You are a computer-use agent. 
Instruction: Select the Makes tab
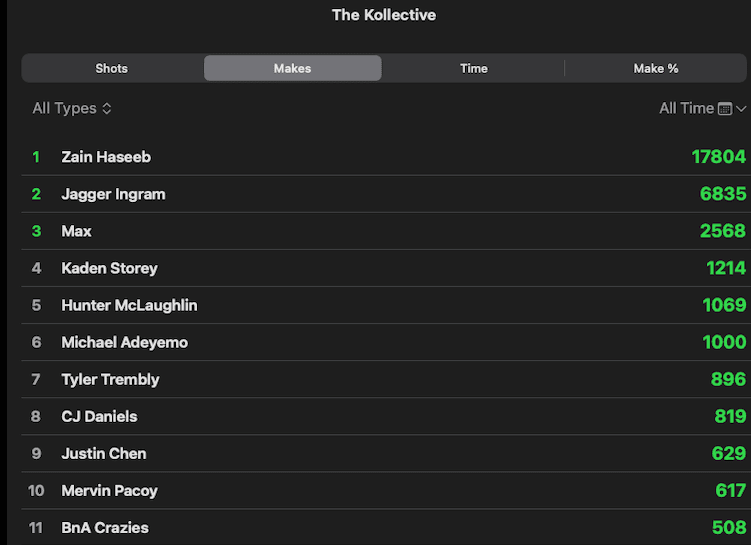(x=292, y=68)
